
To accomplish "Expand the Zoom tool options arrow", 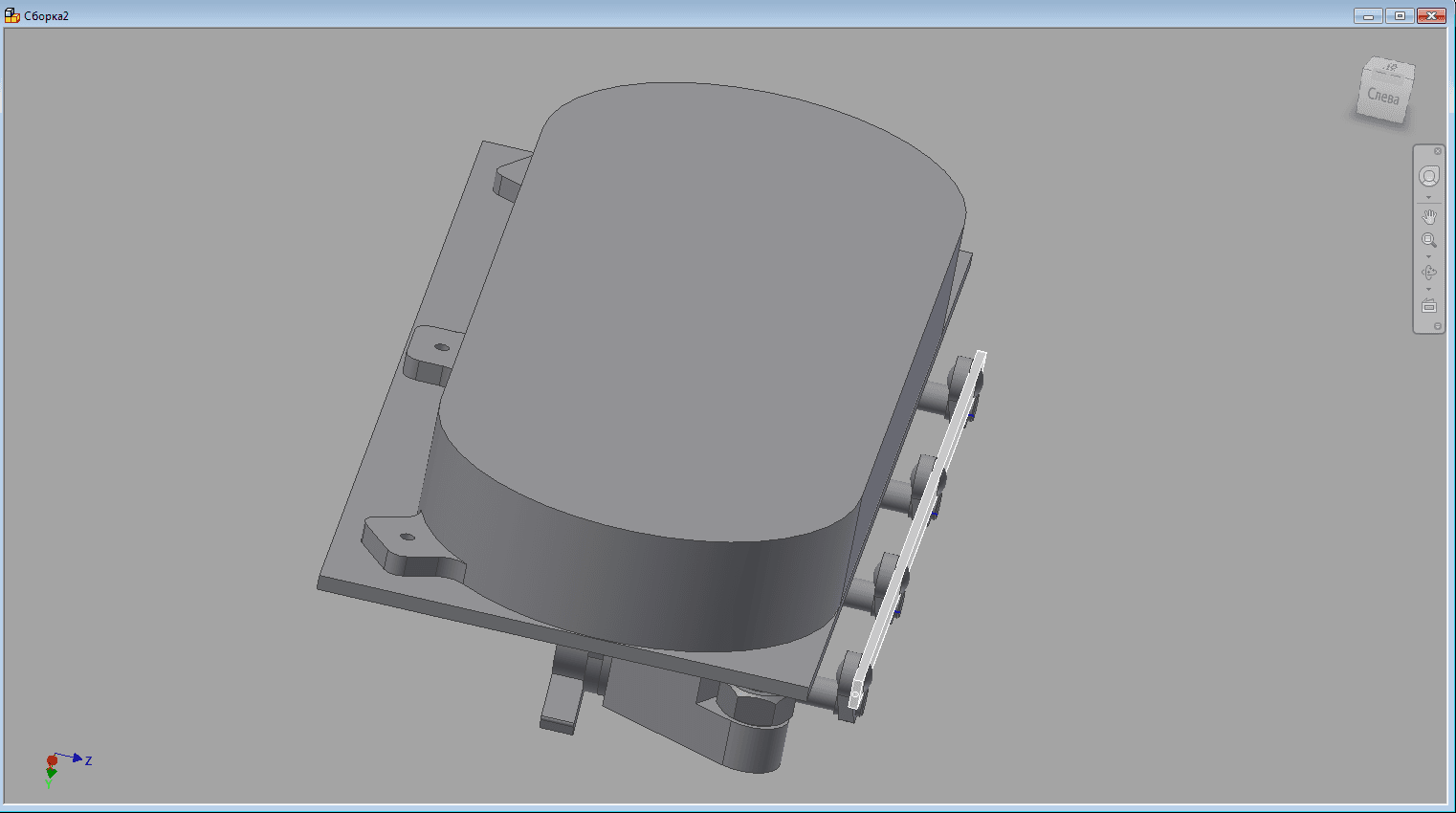I will click(x=1428, y=256).
